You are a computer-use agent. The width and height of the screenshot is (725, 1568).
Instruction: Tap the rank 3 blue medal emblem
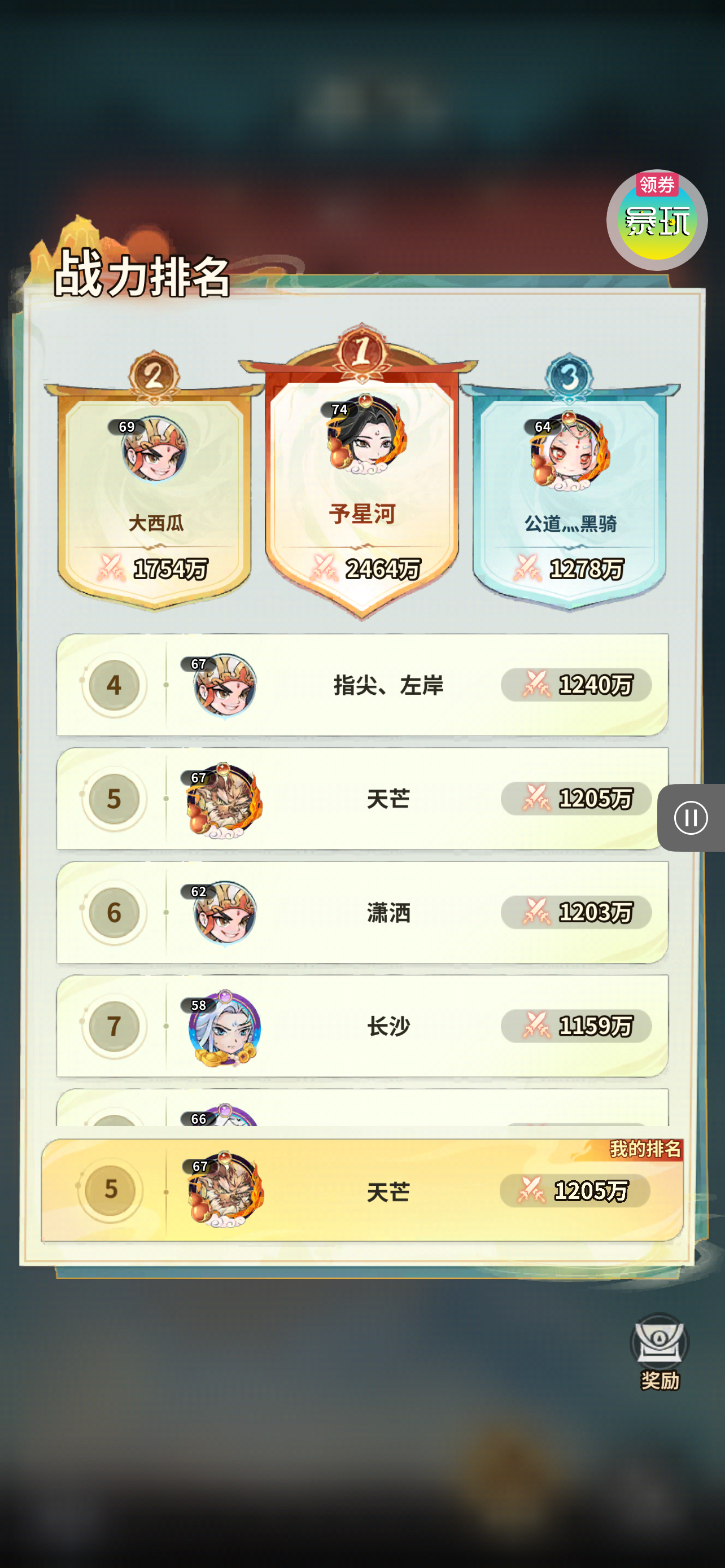click(569, 378)
